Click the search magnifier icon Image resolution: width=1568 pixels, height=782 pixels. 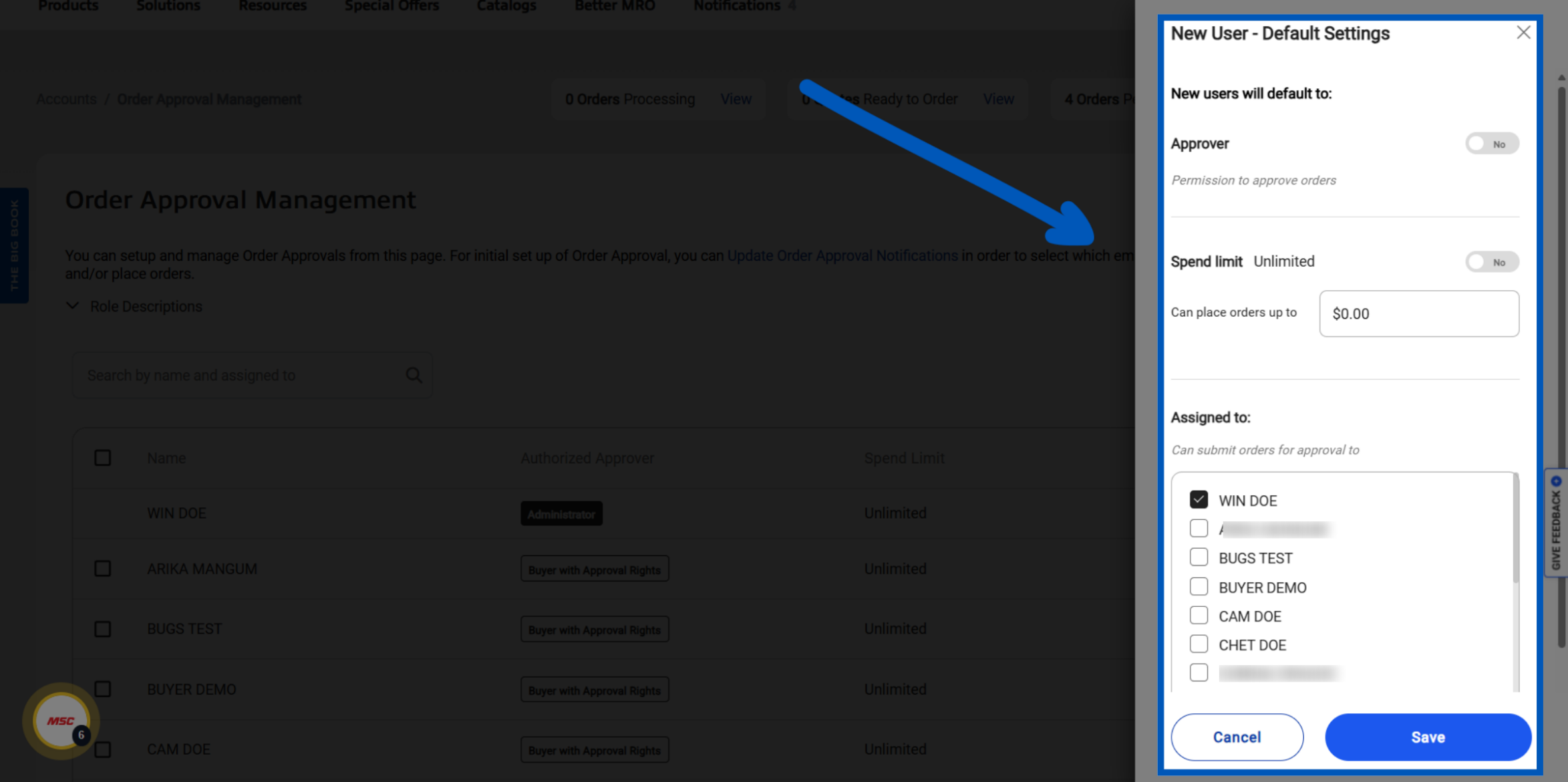coord(414,375)
